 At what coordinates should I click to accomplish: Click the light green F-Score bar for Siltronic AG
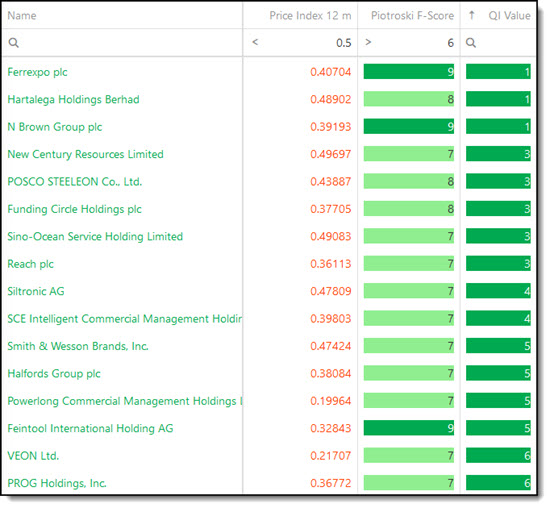tap(409, 291)
